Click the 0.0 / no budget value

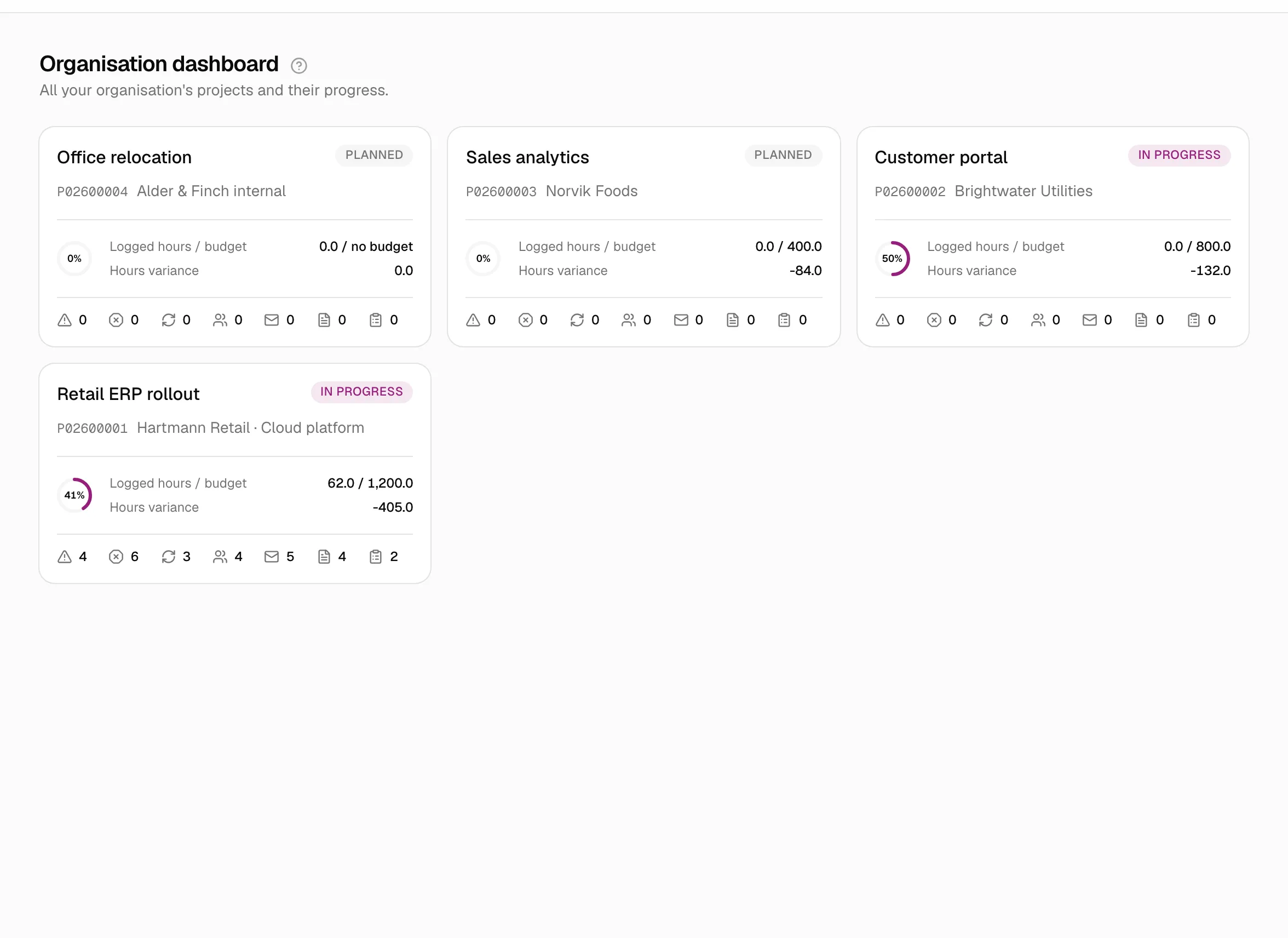(x=366, y=247)
